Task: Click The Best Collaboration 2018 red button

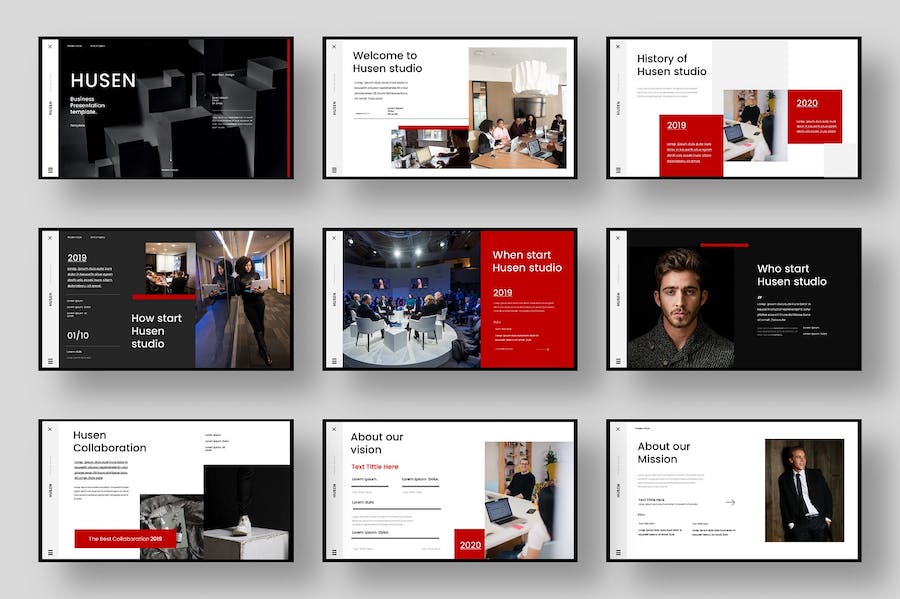Action: pyautogui.click(x=125, y=539)
